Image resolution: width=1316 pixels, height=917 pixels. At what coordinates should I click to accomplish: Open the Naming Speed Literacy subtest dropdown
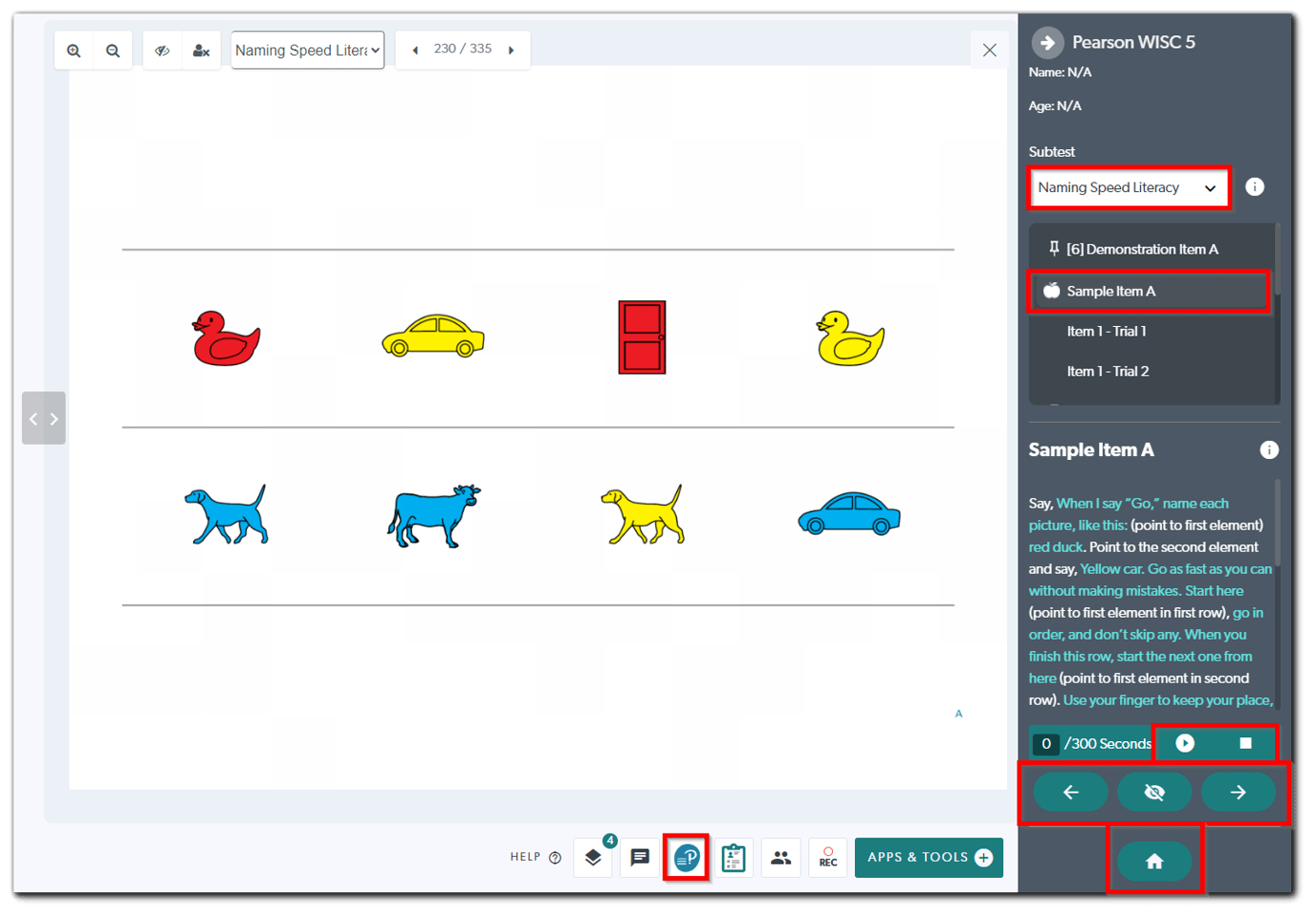click(x=1129, y=187)
